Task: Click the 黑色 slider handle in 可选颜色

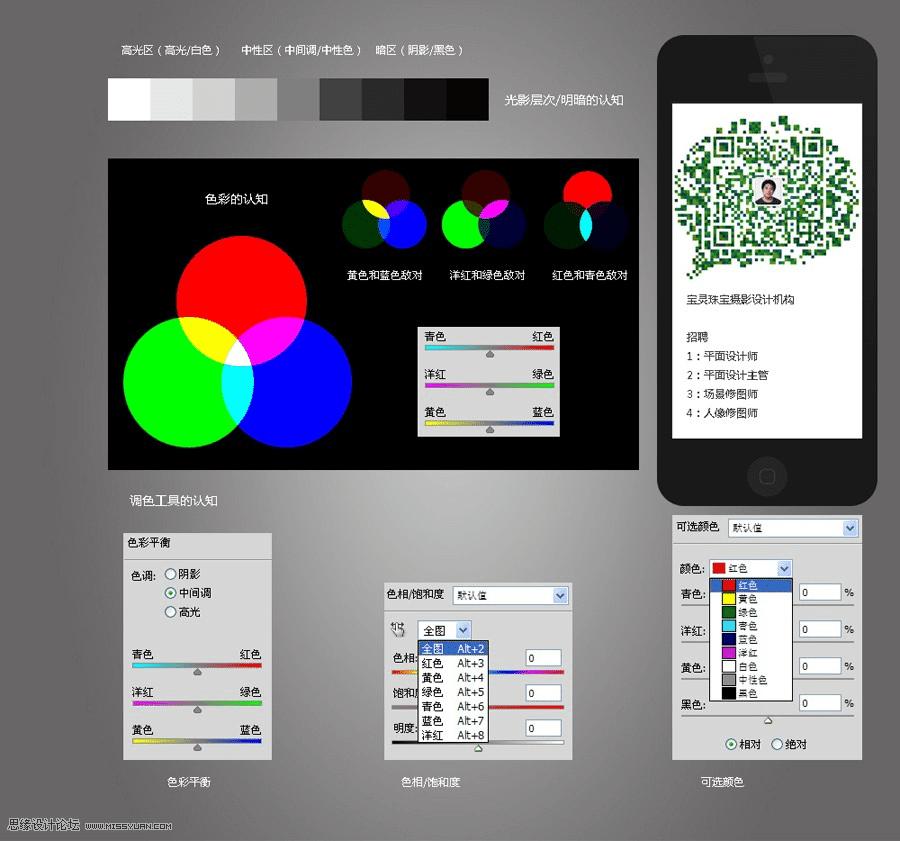Action: (768, 720)
